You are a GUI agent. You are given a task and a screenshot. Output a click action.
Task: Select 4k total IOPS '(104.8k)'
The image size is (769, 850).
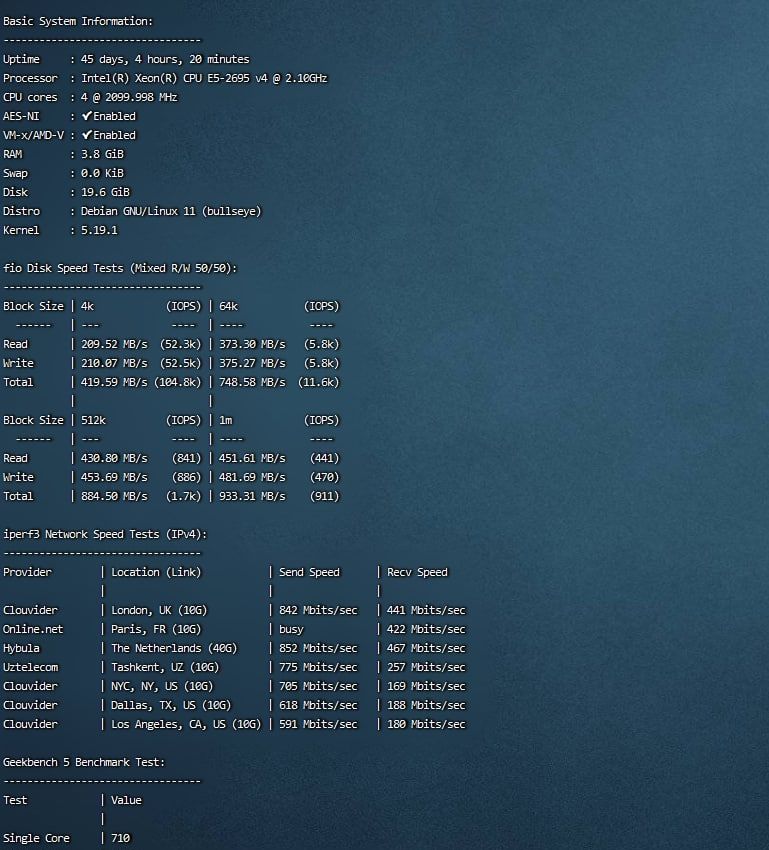178,382
